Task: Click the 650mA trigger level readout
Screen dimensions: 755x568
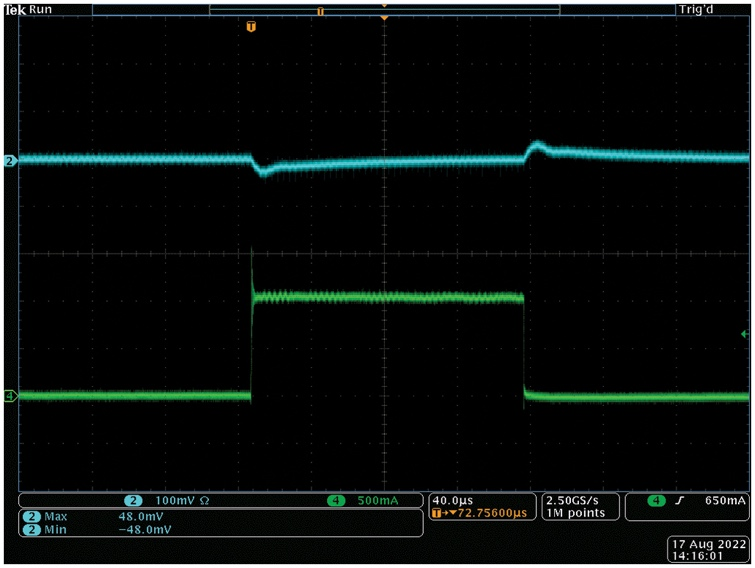Action: pyautogui.click(x=725, y=501)
